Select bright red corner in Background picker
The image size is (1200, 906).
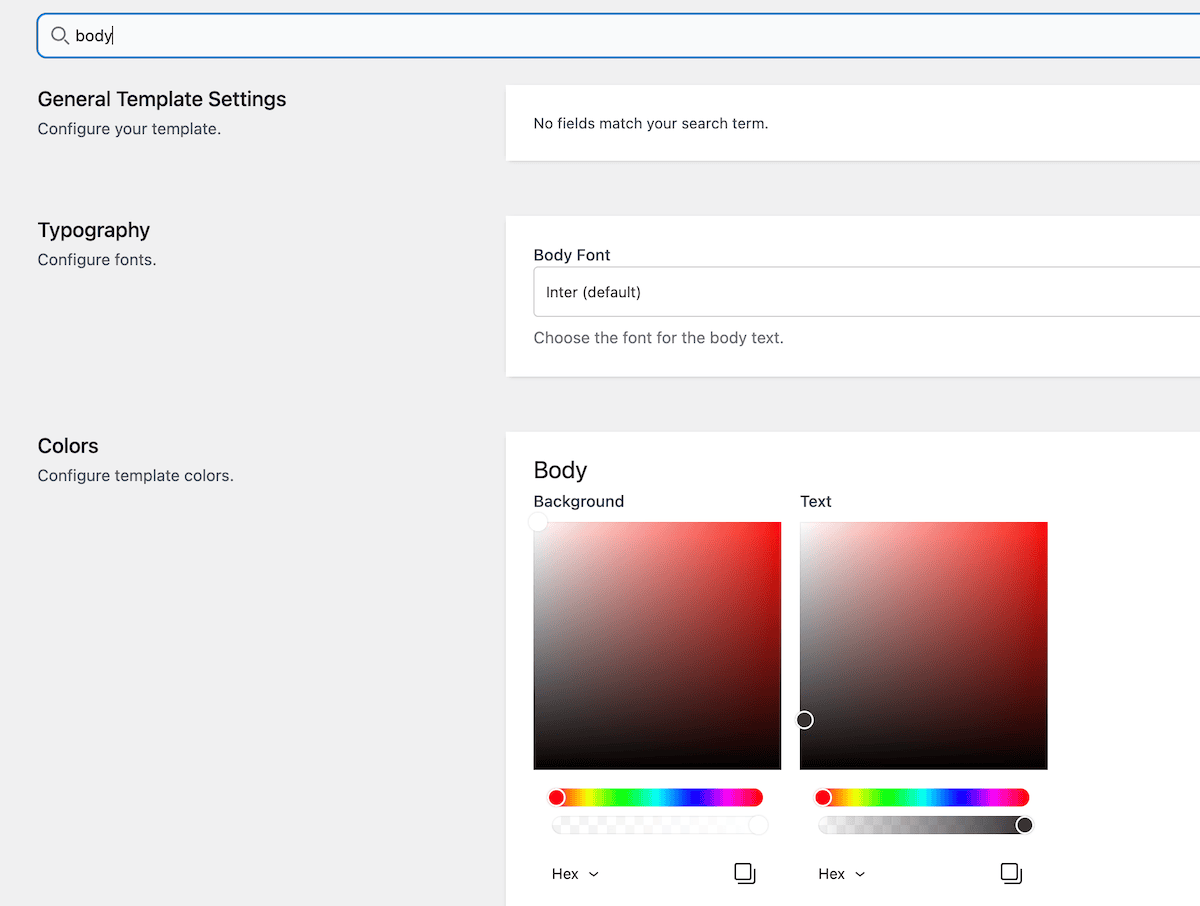point(776,527)
